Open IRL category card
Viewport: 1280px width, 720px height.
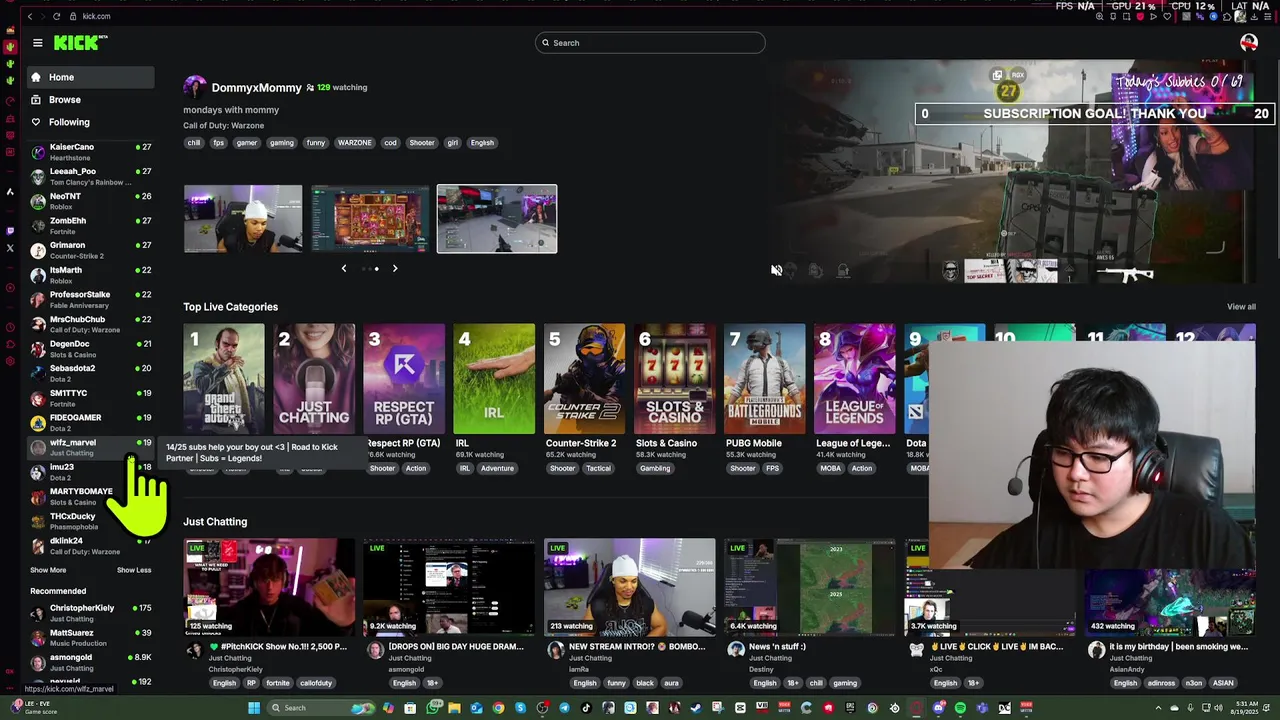click(494, 378)
